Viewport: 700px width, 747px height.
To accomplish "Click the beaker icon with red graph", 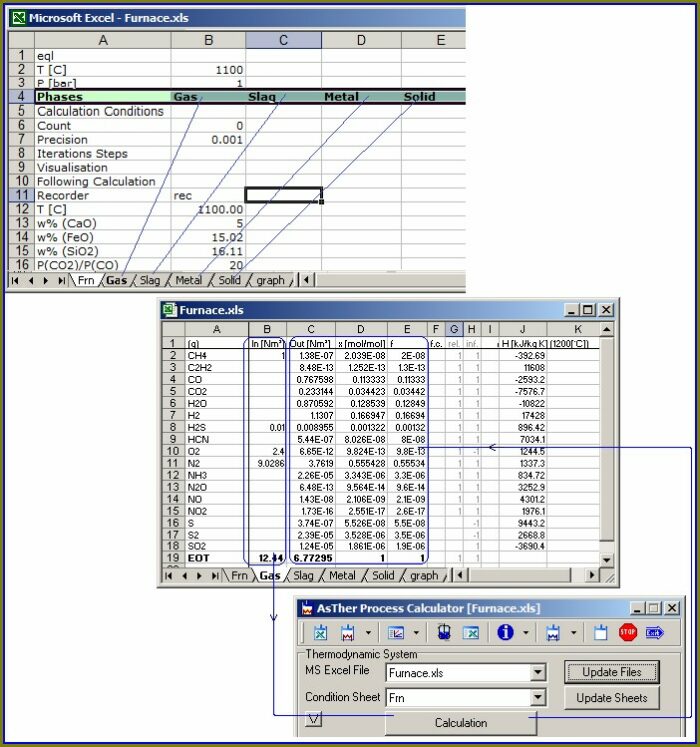I will pos(348,633).
